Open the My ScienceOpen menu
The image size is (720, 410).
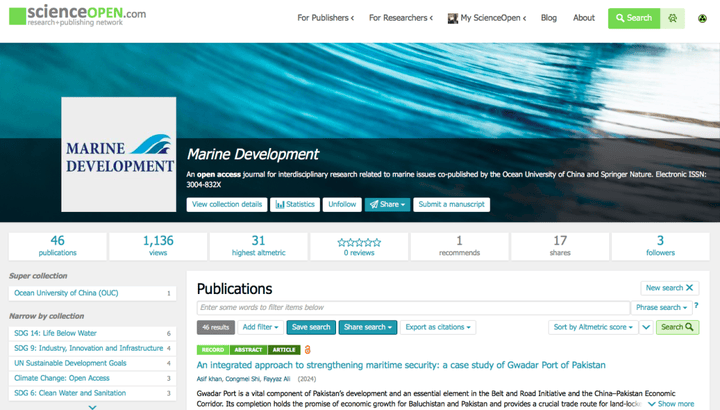tap(493, 18)
